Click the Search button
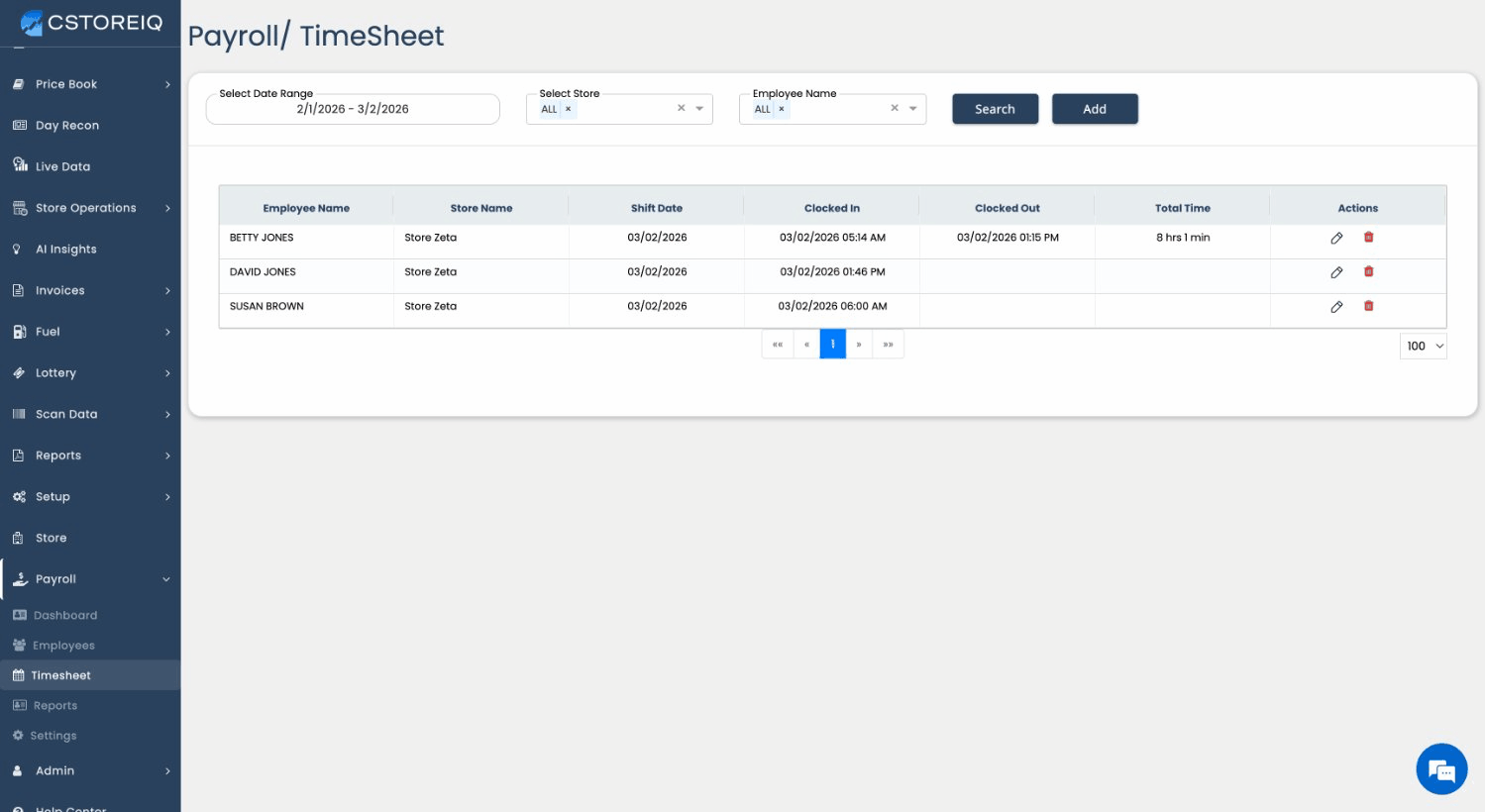 point(995,109)
